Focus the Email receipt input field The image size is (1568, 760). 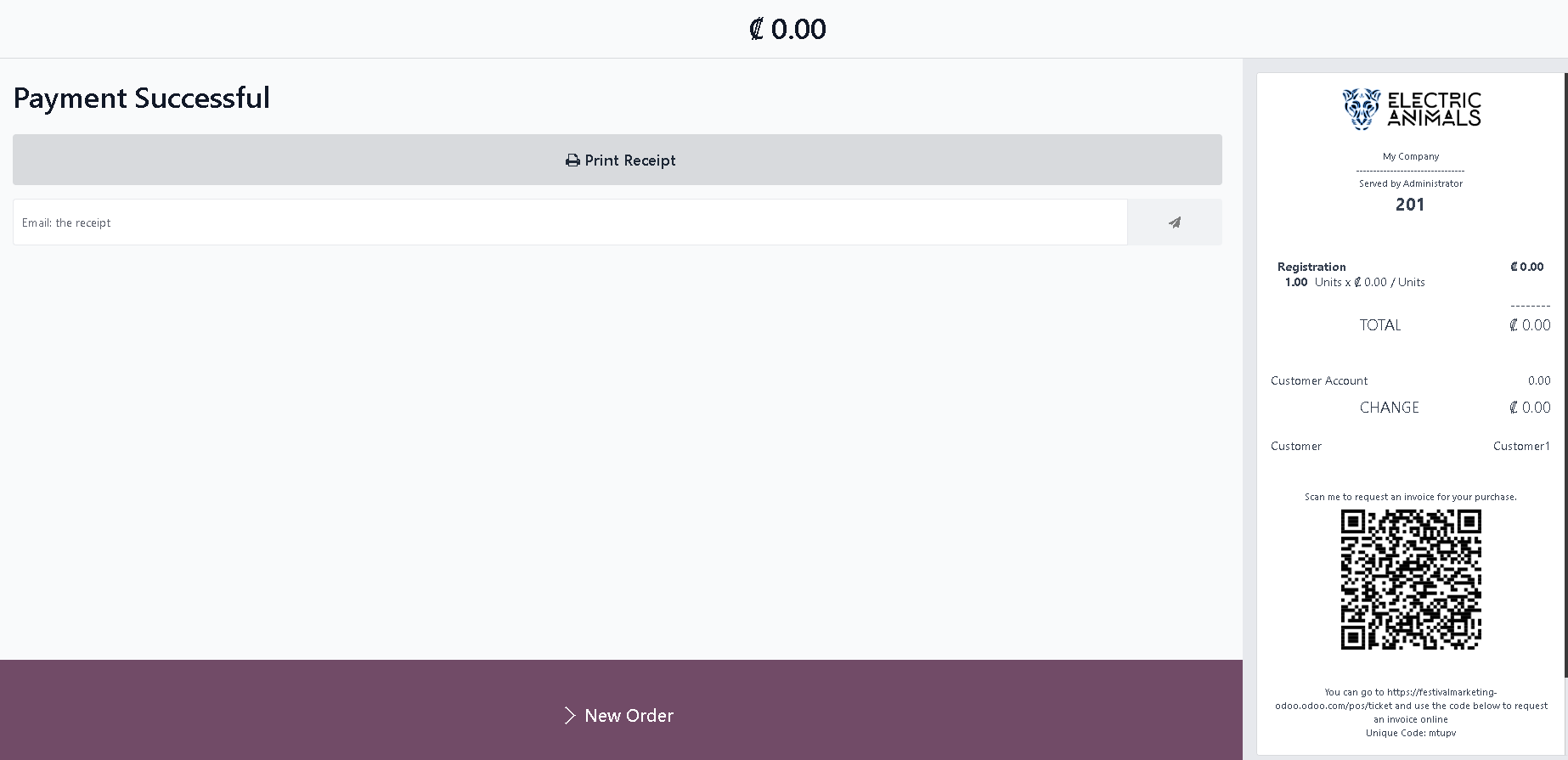(569, 222)
